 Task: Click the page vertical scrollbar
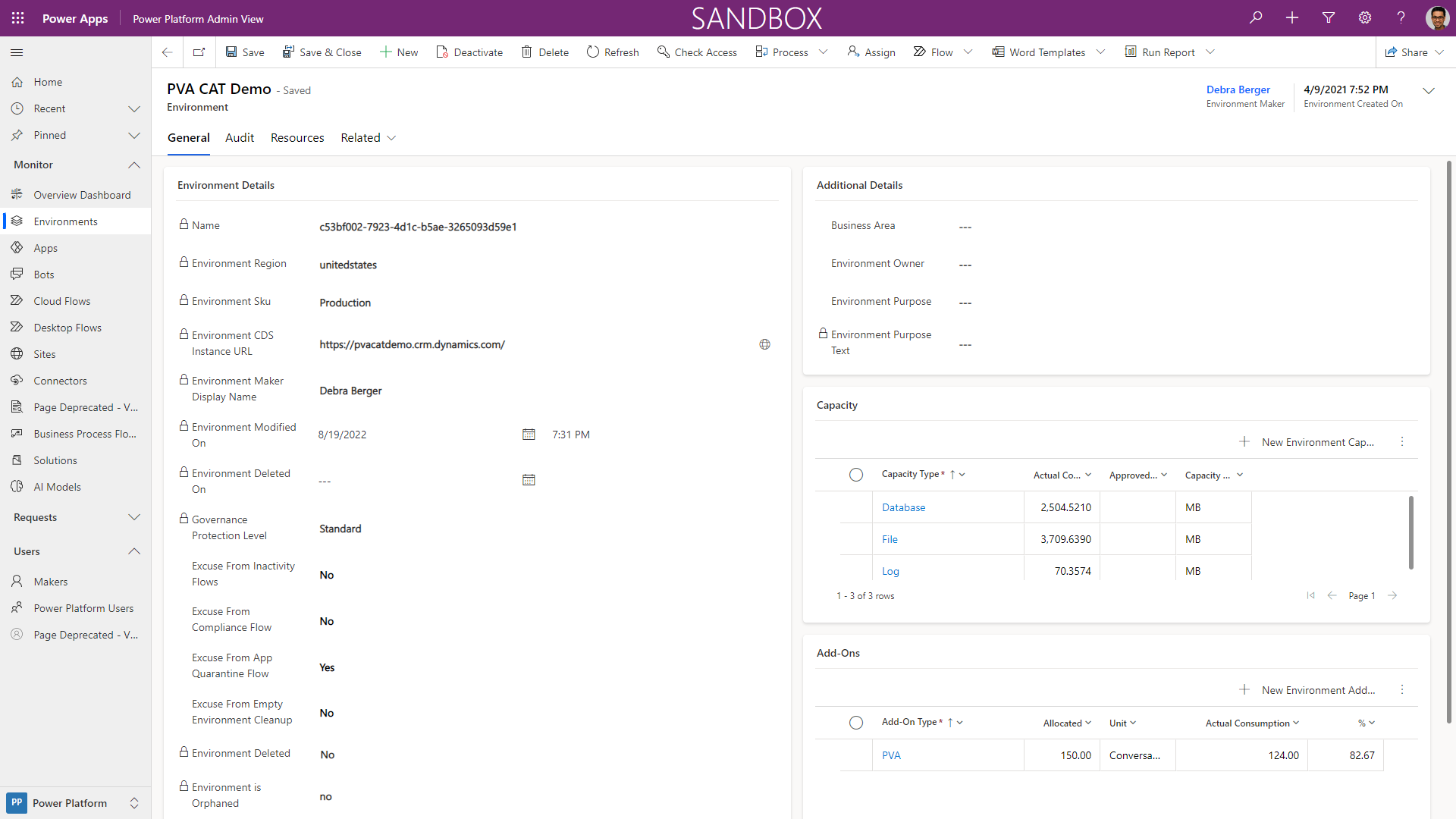(x=1449, y=442)
